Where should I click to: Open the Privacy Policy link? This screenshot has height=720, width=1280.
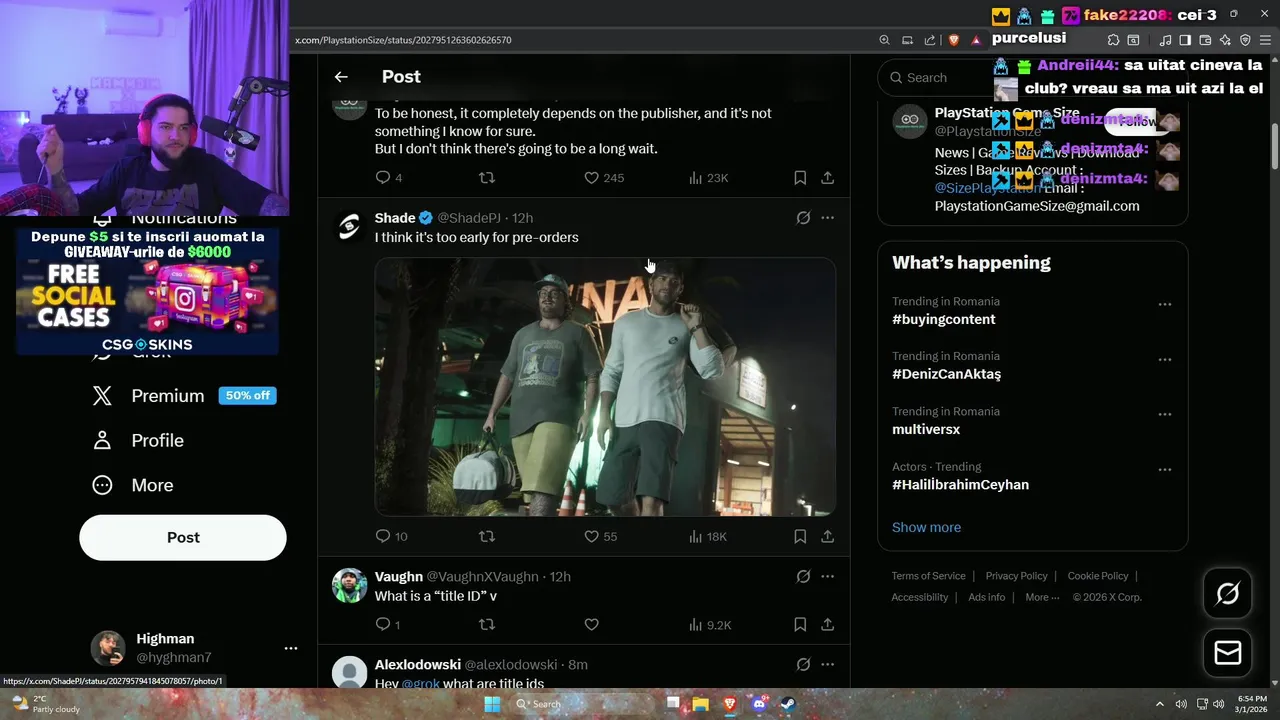(1016, 576)
